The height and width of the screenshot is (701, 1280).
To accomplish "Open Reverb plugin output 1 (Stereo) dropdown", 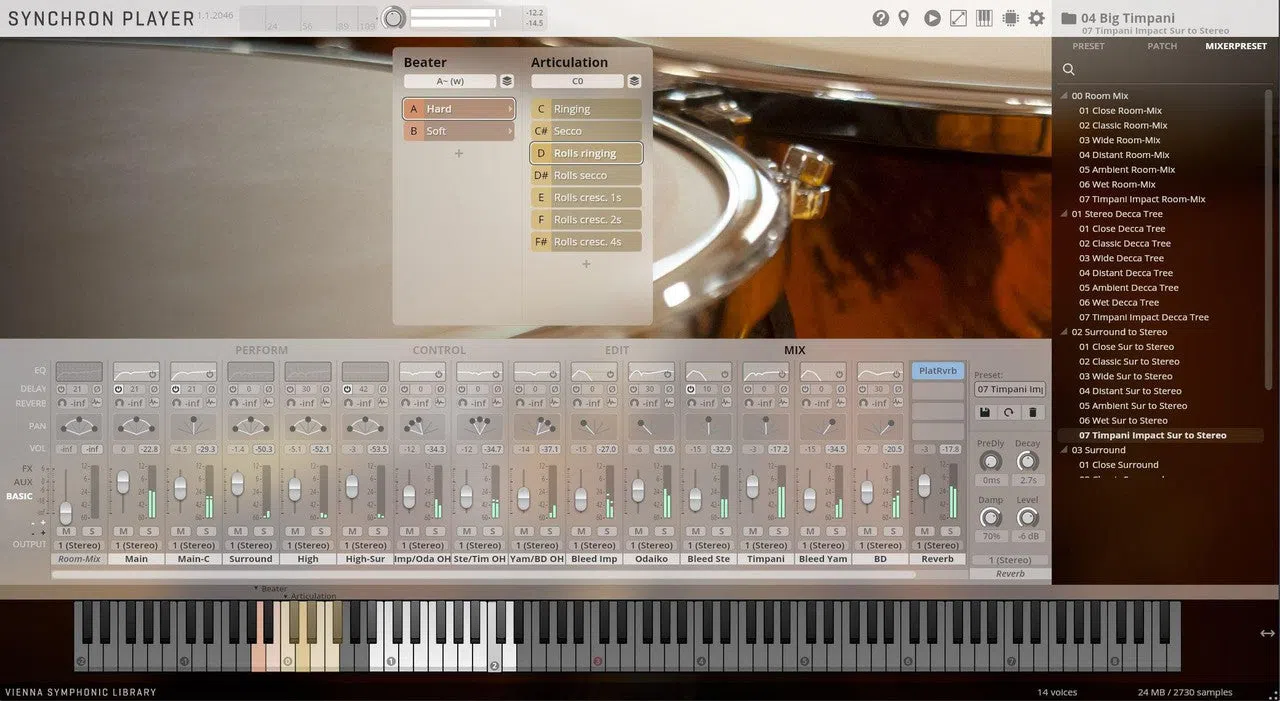I will click(x=1010, y=560).
